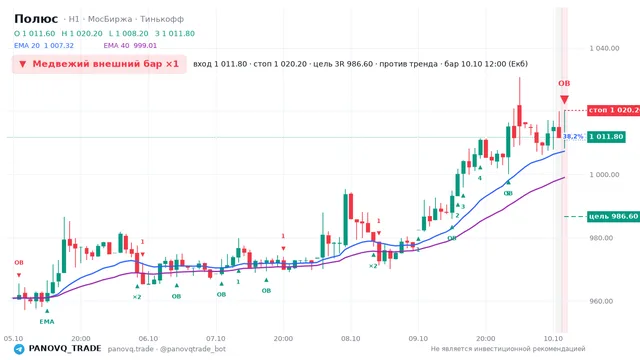Click the green '4' signal marker
Image resolution: width=640 pixels, height=360 pixels.
(x=480, y=178)
